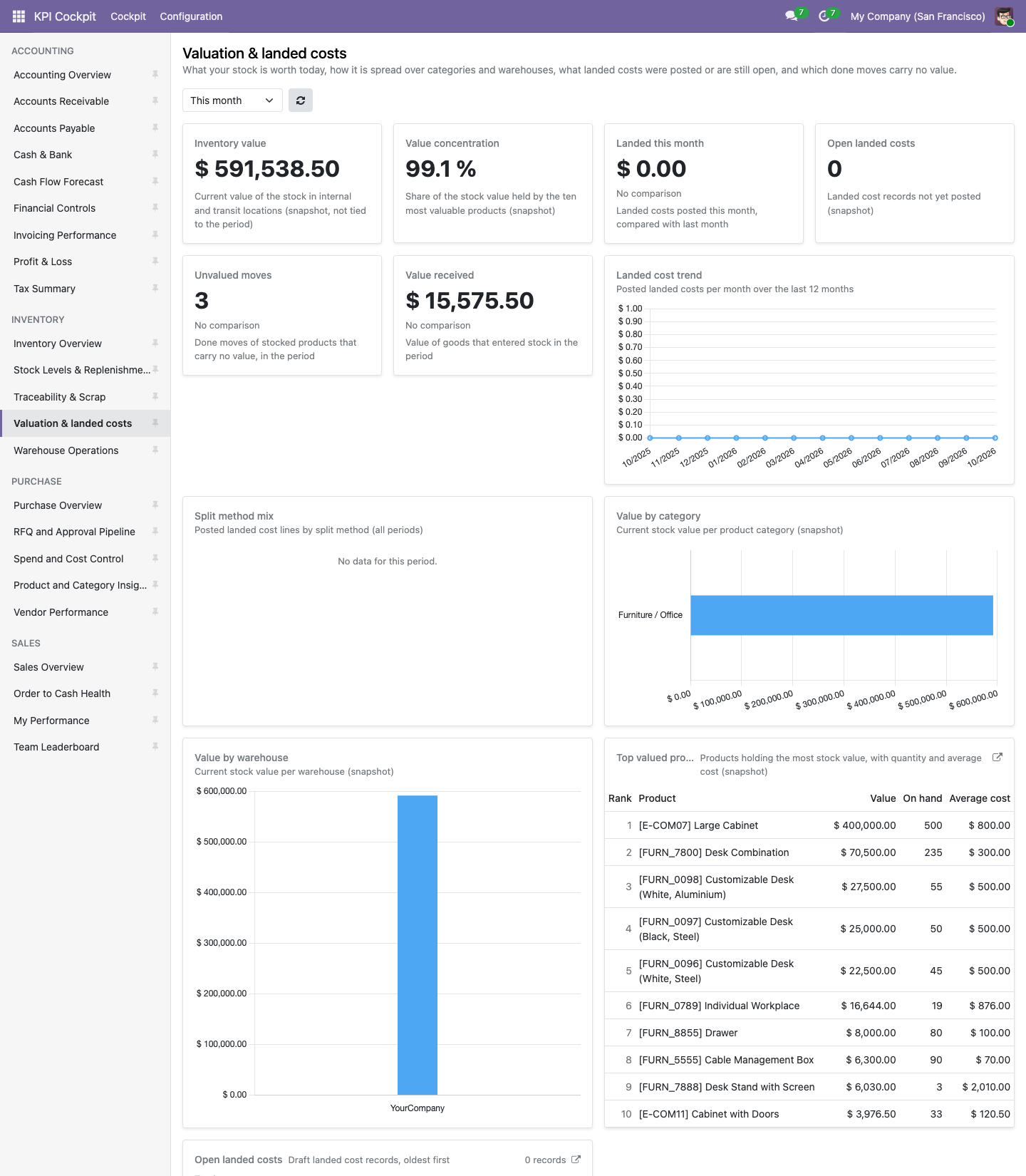This screenshot has width=1026, height=1176.
Task: Pin the Accounting Overview dashboard
Action: (155, 74)
